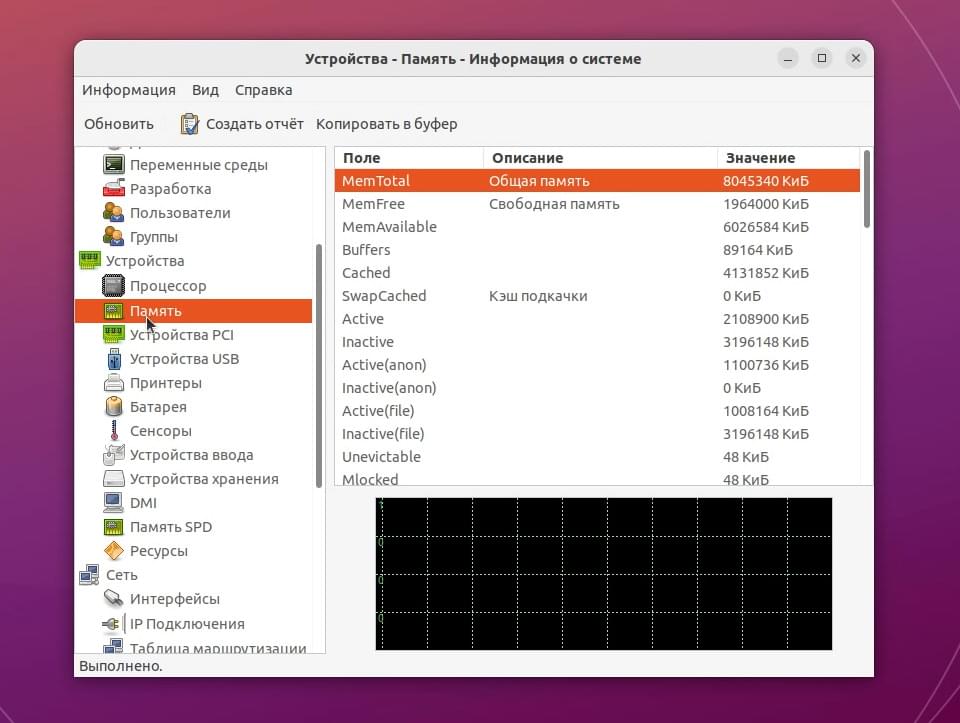The width and height of the screenshot is (960, 723).
Task: Open the Справка menu
Action: point(263,90)
